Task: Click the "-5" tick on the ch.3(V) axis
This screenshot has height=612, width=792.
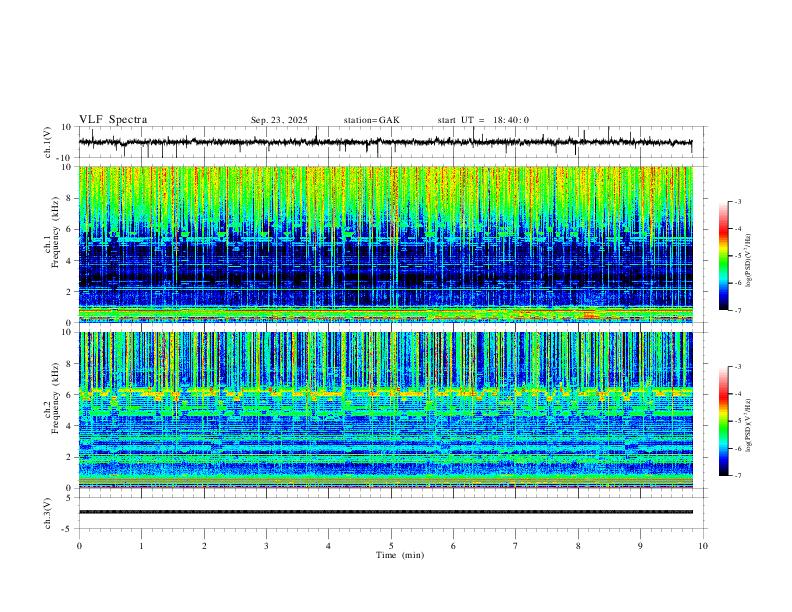Action: point(67,529)
